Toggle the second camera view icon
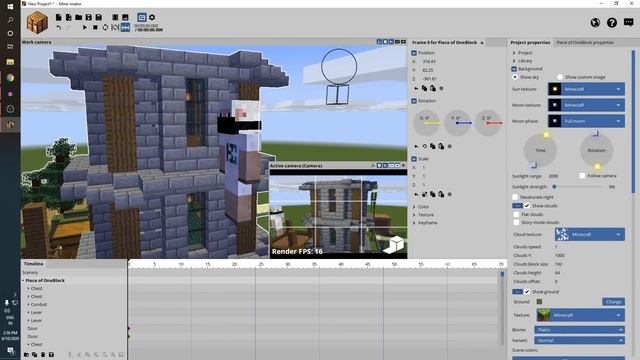 [x=142, y=17]
